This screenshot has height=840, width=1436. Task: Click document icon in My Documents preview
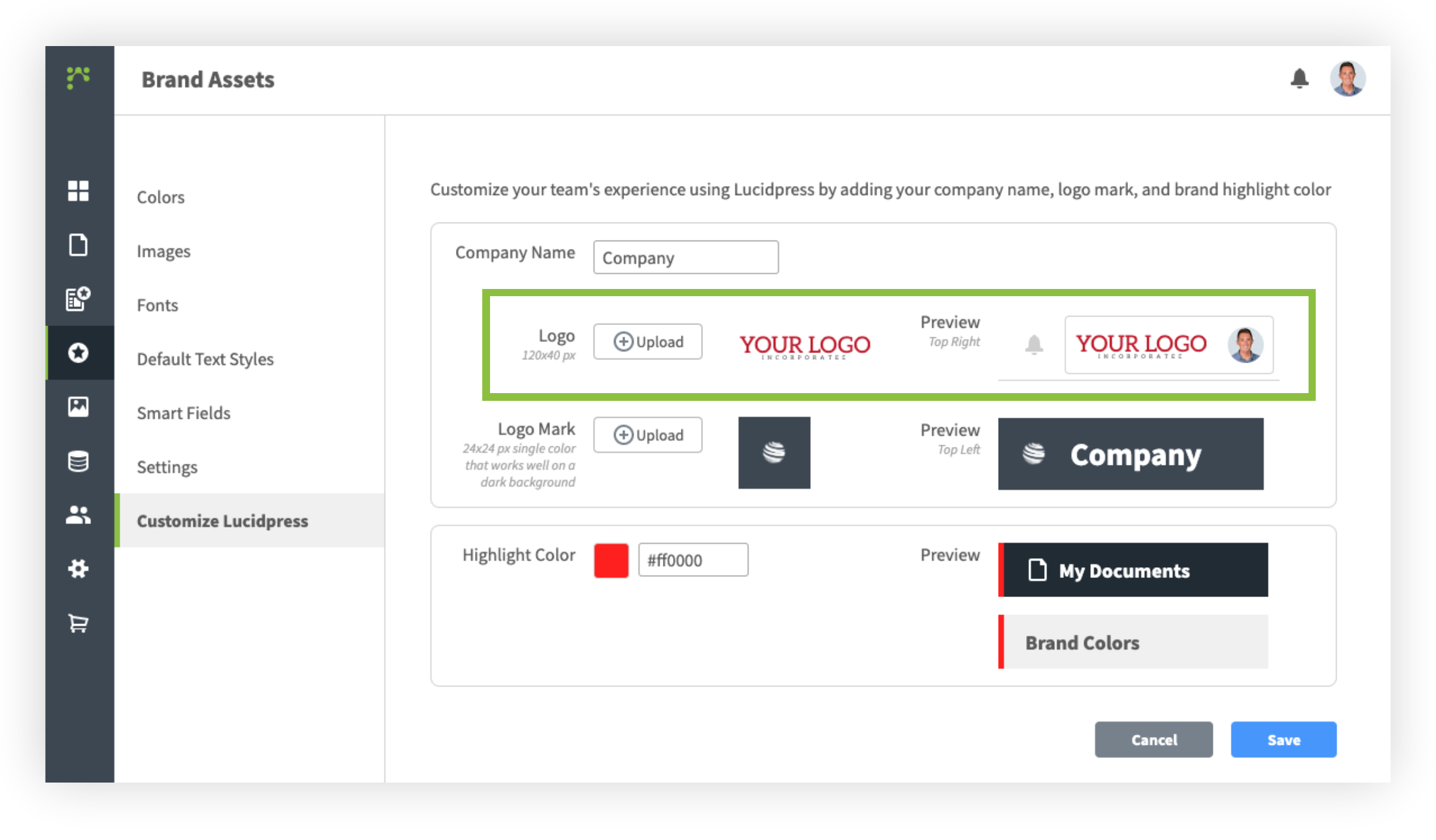click(x=1037, y=570)
